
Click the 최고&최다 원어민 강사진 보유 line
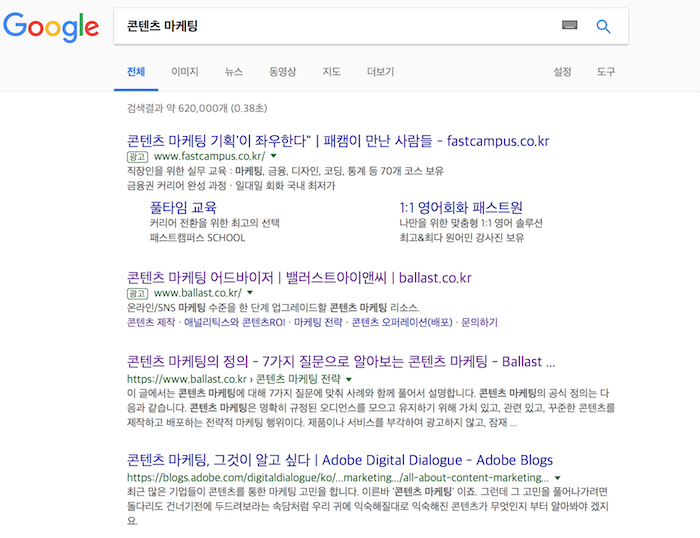coord(462,238)
